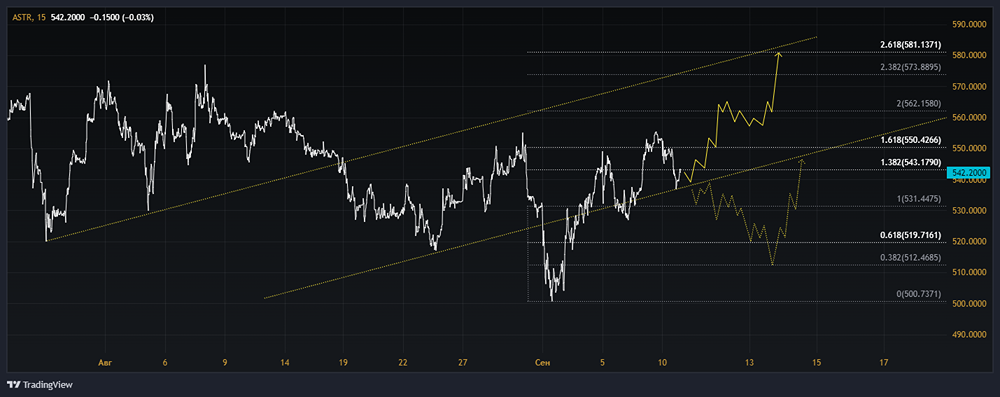1000x397 pixels.
Task: Click the change value −0.1500 (−0.03%)
Action: tap(122, 18)
